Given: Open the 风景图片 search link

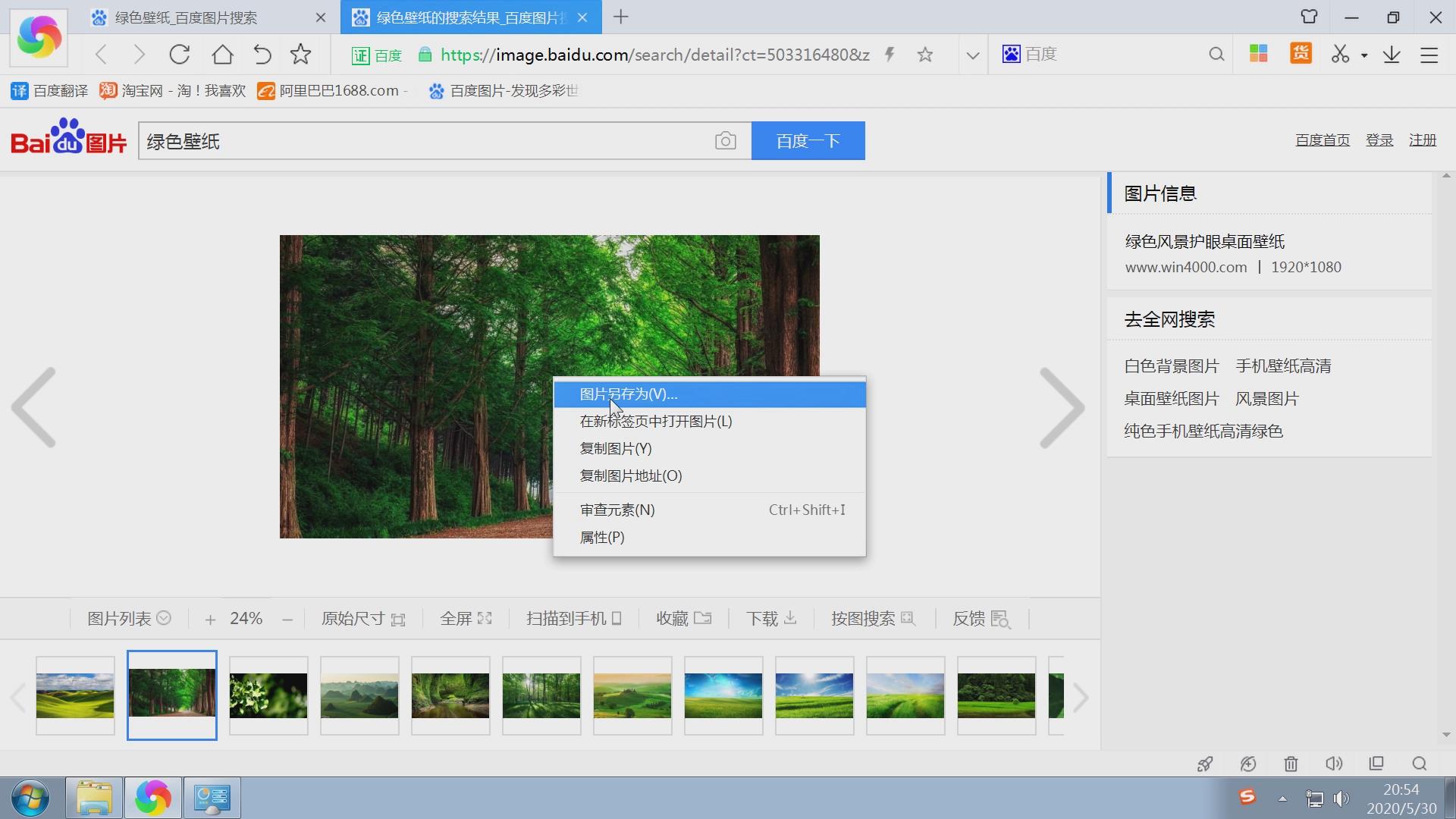Looking at the screenshot, I should click(x=1268, y=398).
